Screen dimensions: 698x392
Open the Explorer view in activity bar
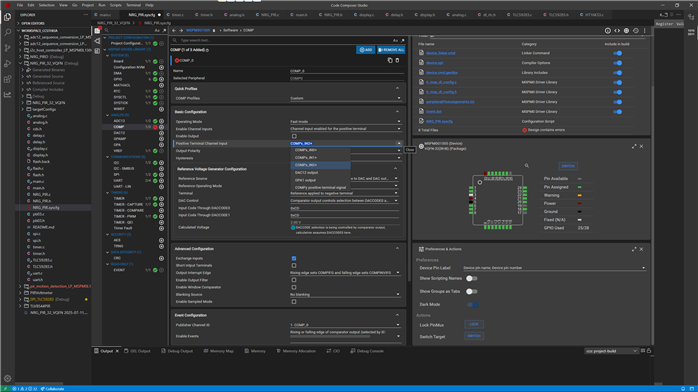coord(8,17)
